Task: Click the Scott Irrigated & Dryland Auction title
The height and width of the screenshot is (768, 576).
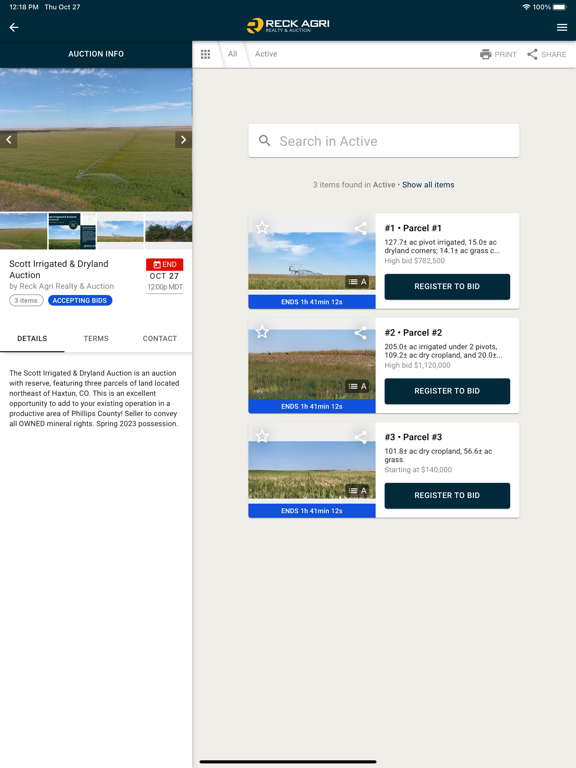Action: pyautogui.click(x=59, y=269)
